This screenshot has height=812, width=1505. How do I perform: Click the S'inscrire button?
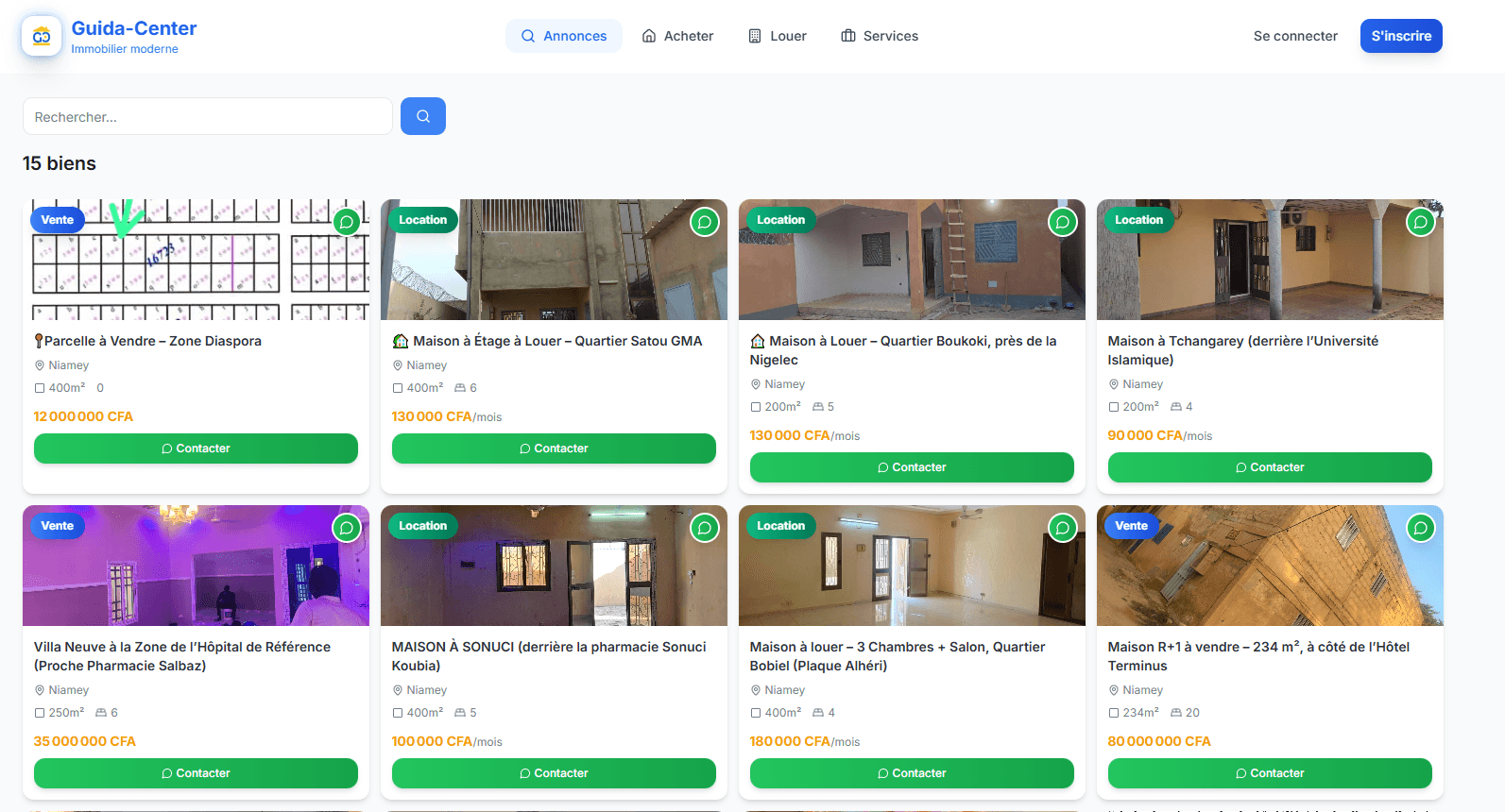click(1401, 36)
